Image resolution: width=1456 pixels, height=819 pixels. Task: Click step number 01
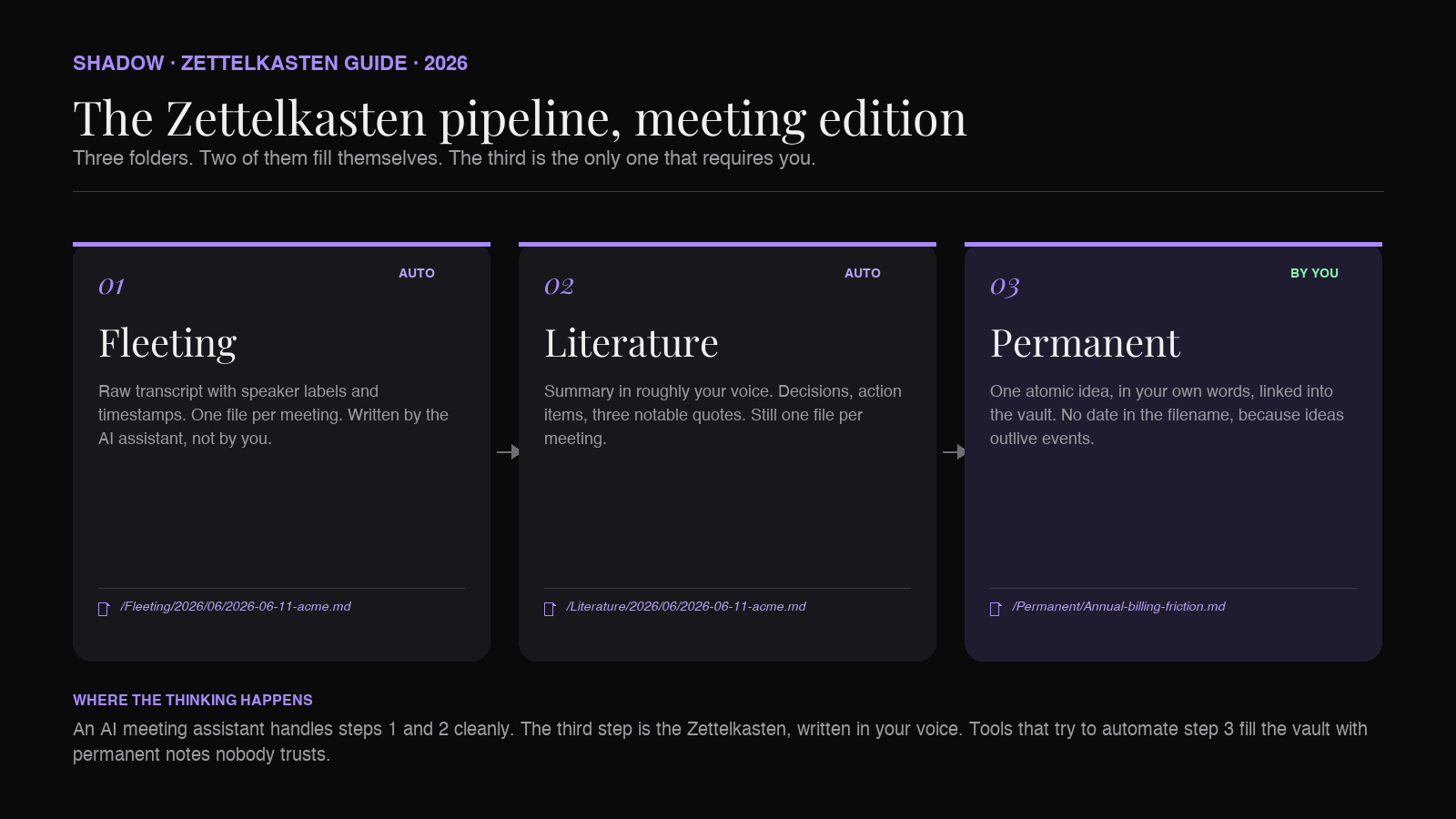pyautogui.click(x=111, y=287)
